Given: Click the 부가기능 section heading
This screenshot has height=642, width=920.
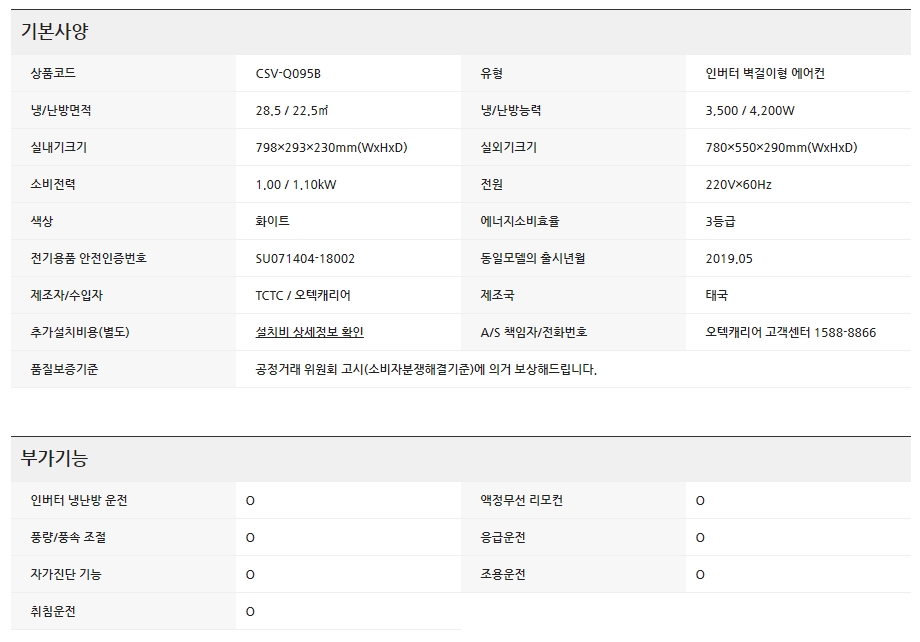Looking at the screenshot, I should pyautogui.click(x=55, y=459).
